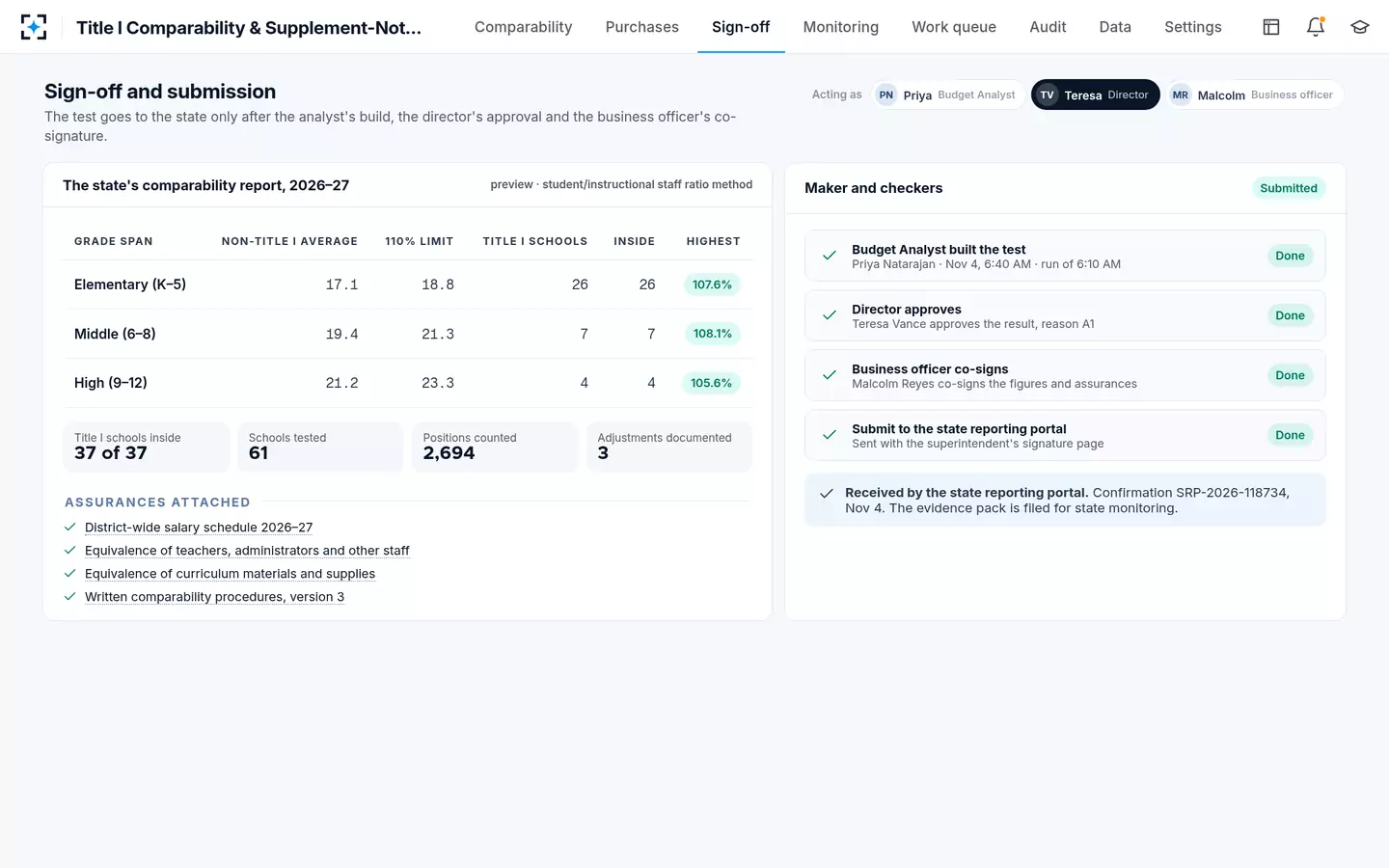Image resolution: width=1389 pixels, height=868 pixels.
Task: Open the Work queue tab
Action: click(x=954, y=27)
